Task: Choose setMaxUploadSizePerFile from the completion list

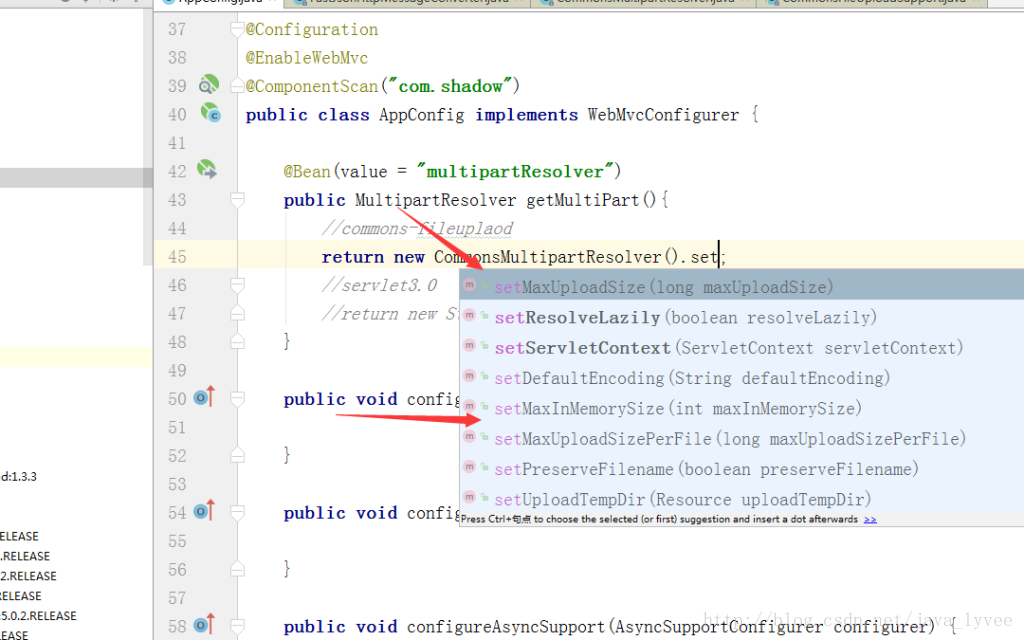Action: point(741,439)
